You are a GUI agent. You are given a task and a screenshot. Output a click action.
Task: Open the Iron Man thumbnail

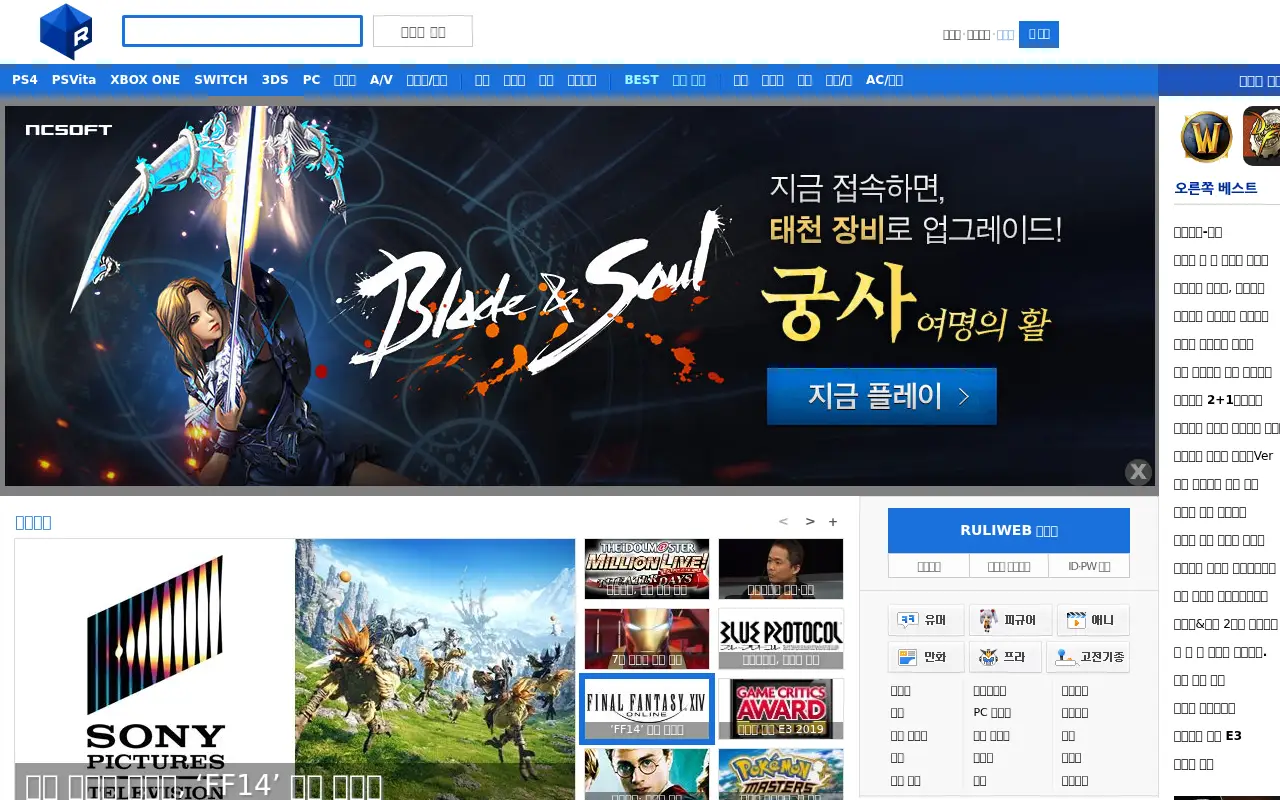647,638
